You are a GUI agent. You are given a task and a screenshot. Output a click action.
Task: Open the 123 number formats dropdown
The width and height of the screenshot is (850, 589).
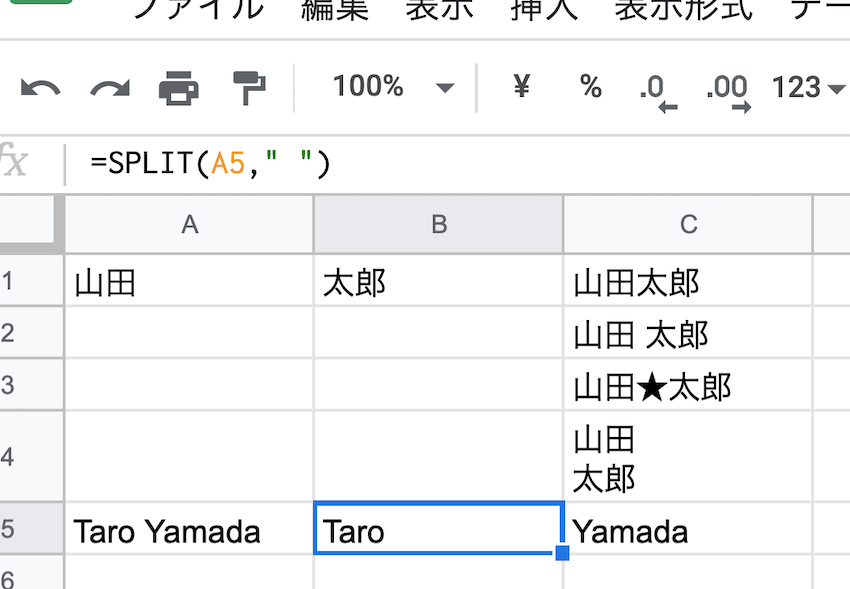pyautogui.click(x=808, y=88)
